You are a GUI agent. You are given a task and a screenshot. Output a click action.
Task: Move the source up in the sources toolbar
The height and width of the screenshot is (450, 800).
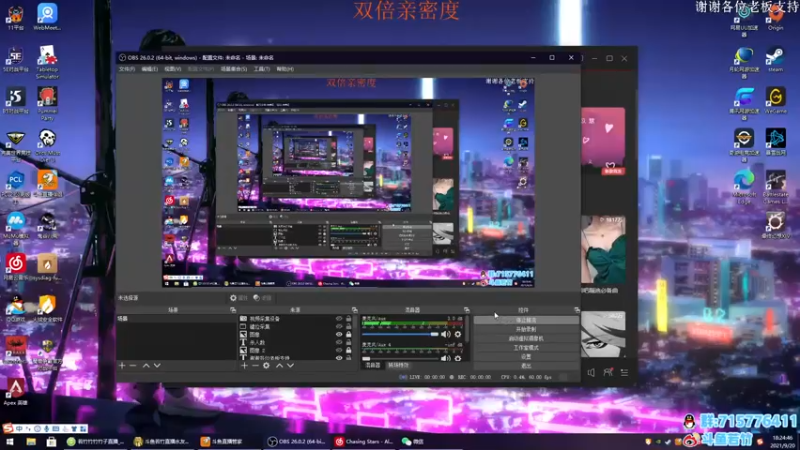coord(279,365)
